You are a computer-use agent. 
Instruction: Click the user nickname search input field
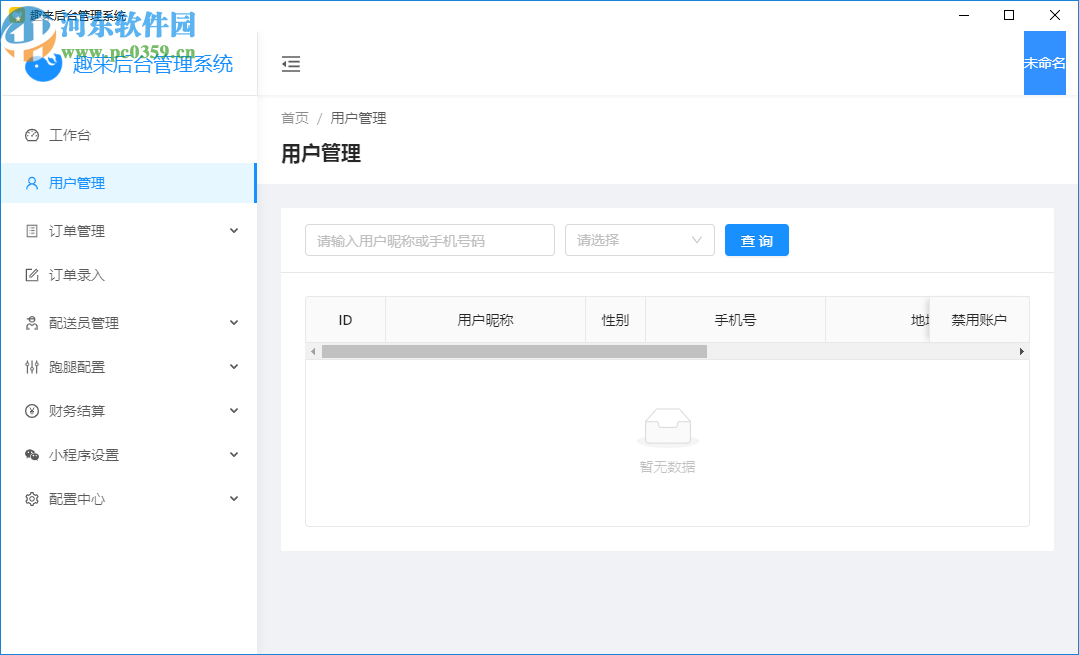click(x=429, y=240)
